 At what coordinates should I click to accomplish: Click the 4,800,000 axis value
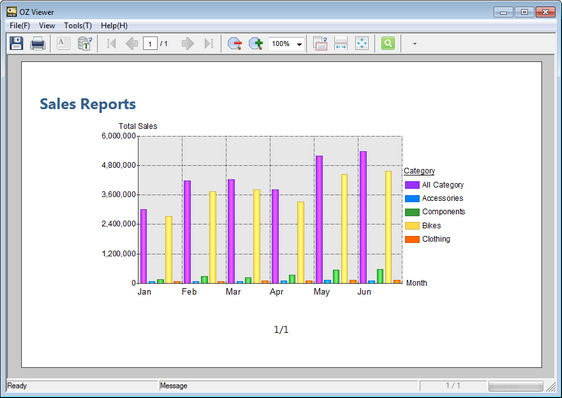[x=119, y=165]
